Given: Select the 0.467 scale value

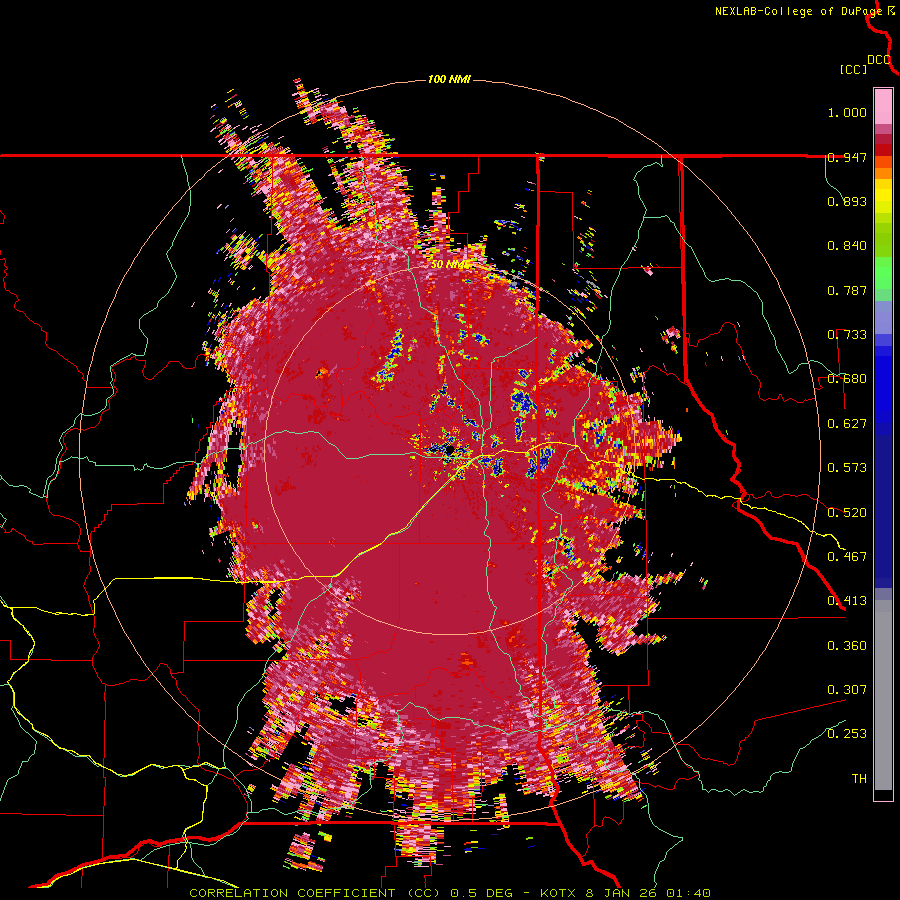Looking at the screenshot, I should [847, 556].
